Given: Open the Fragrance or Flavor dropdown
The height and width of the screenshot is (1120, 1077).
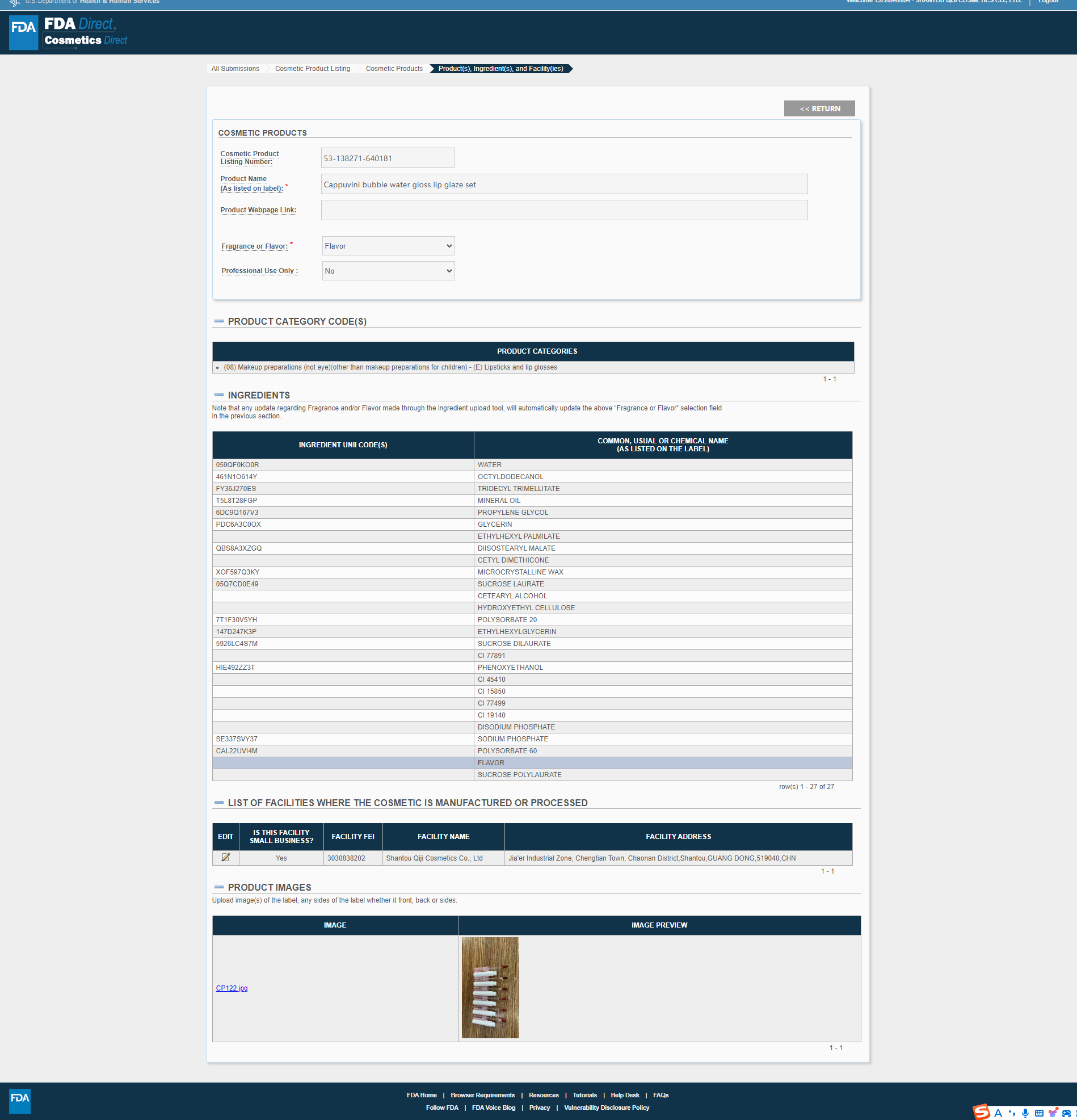Looking at the screenshot, I should click(x=388, y=246).
